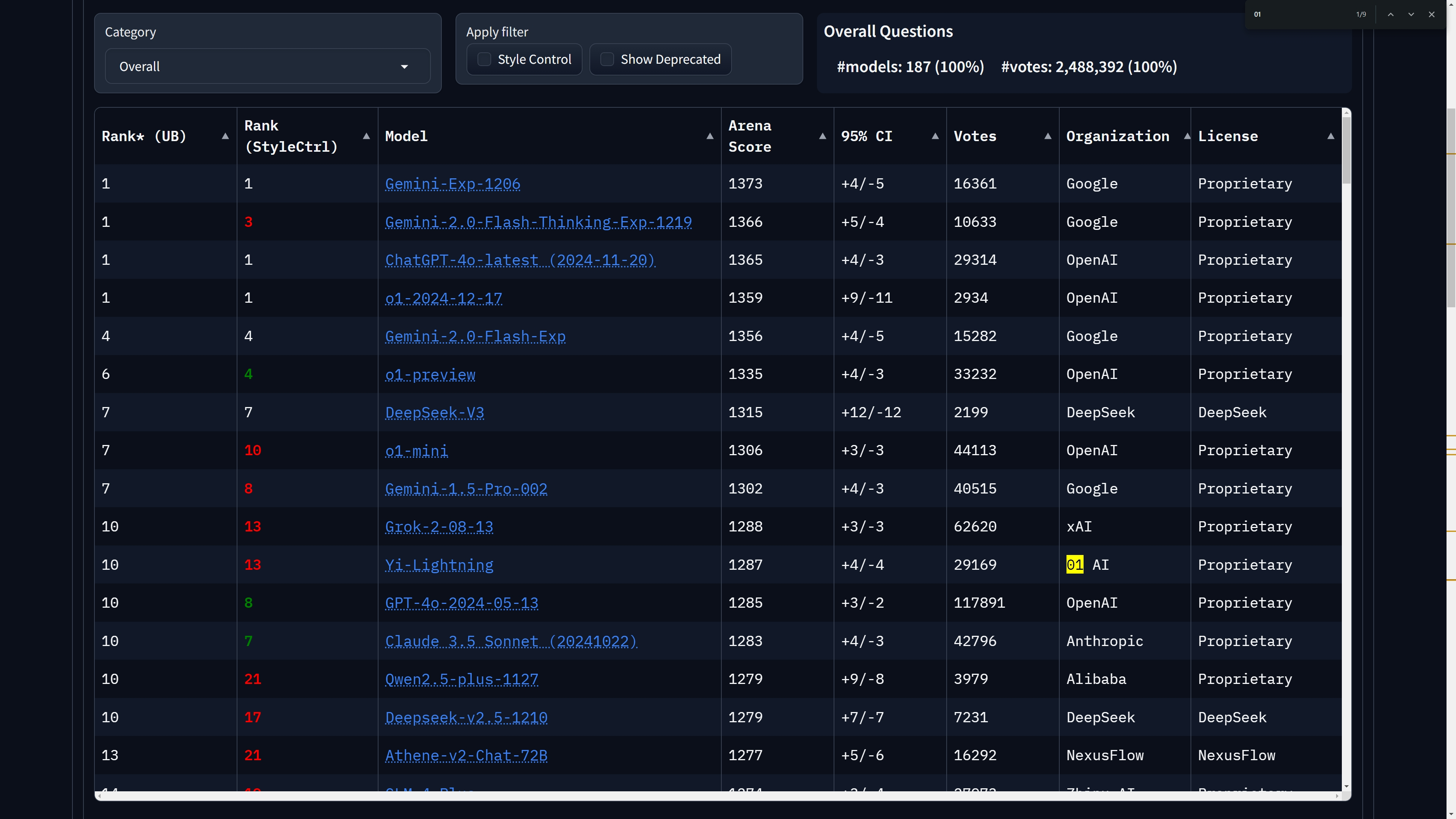Enable the Show Deprecated checkbox
Viewport: 1456px width, 819px height.
[607, 59]
